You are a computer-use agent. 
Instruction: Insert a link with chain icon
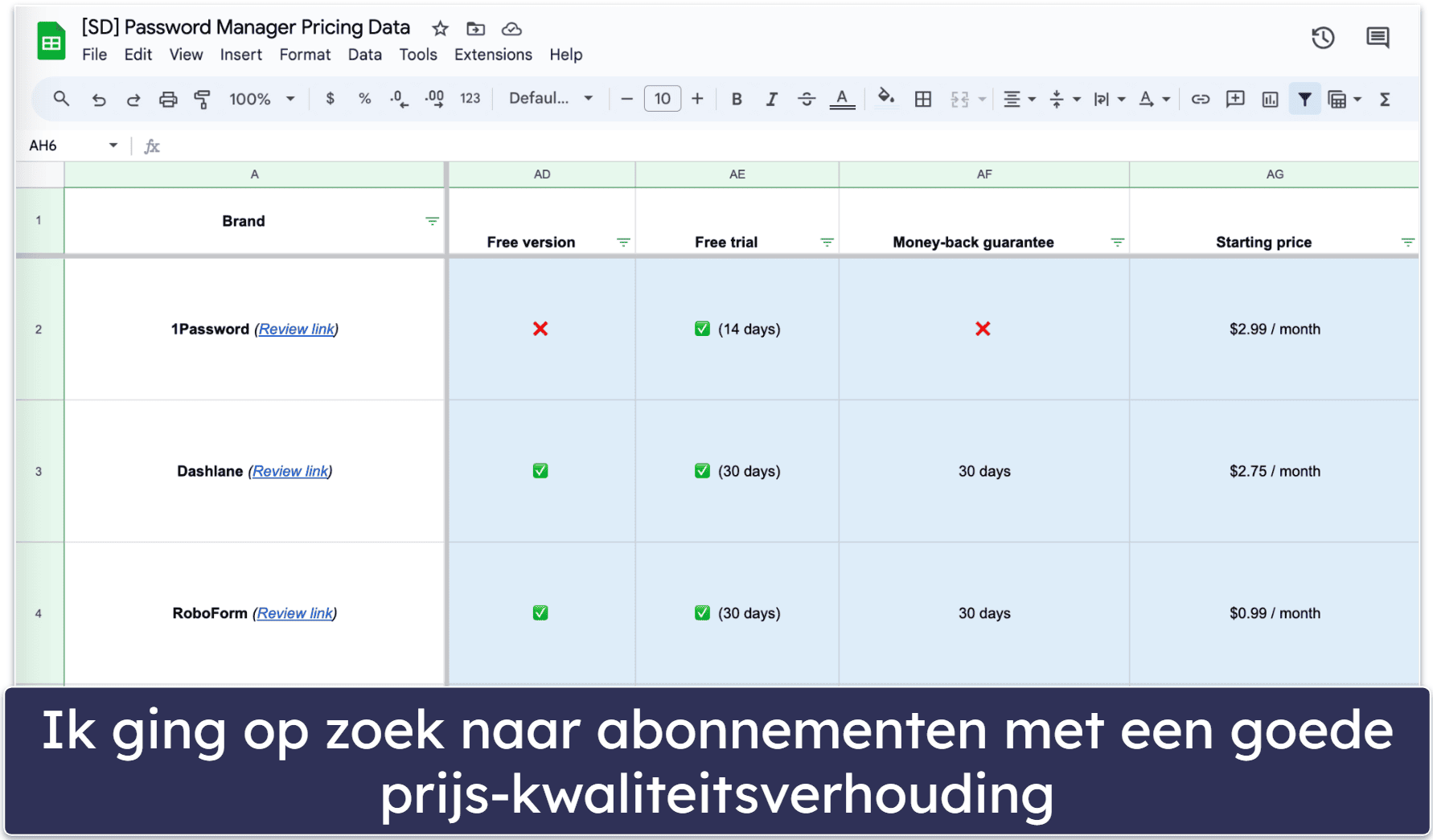pos(1201,99)
